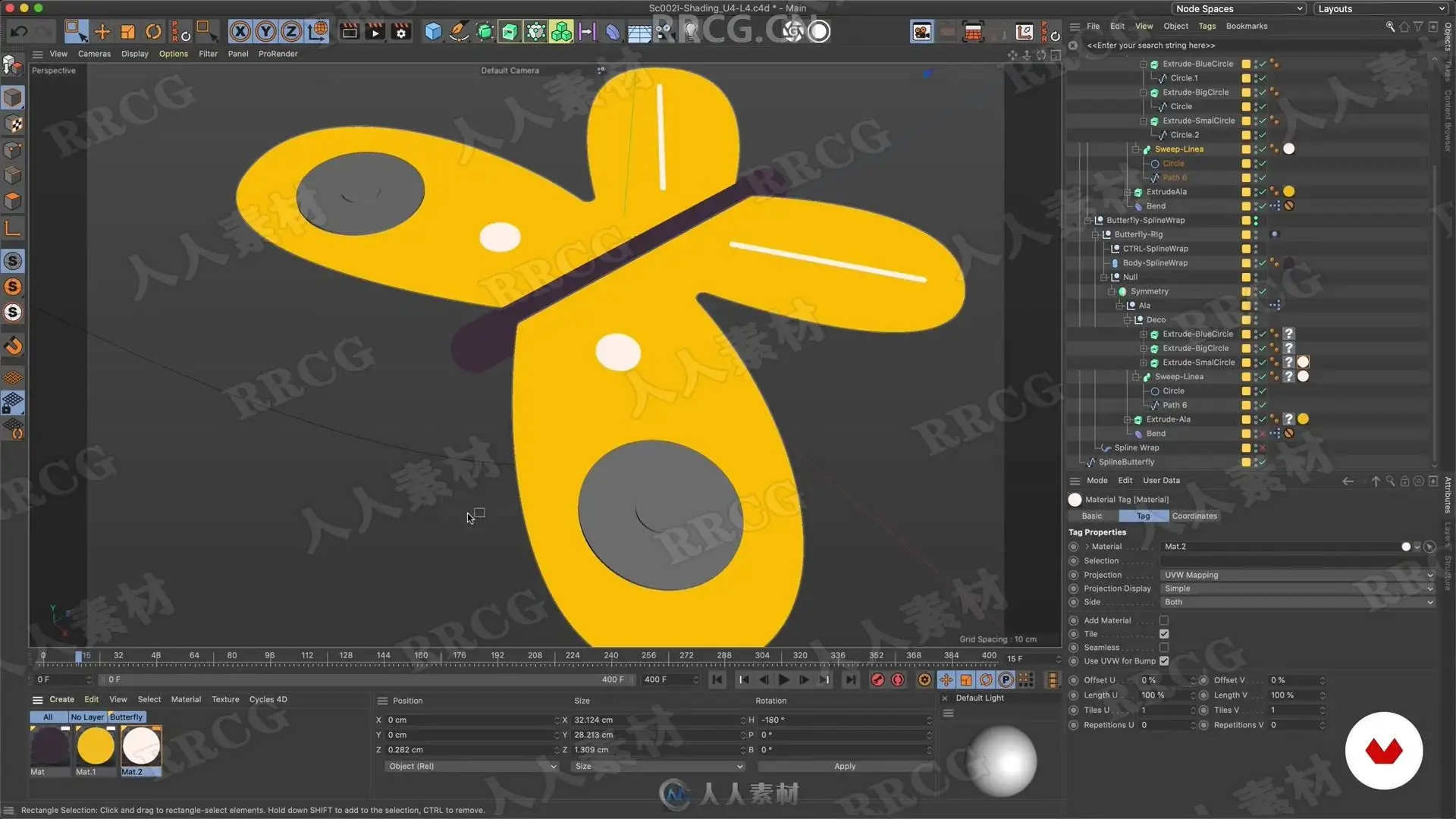Open the Projection UVW Mapping dropdown
This screenshot has width=1456, height=819.
[1297, 575]
